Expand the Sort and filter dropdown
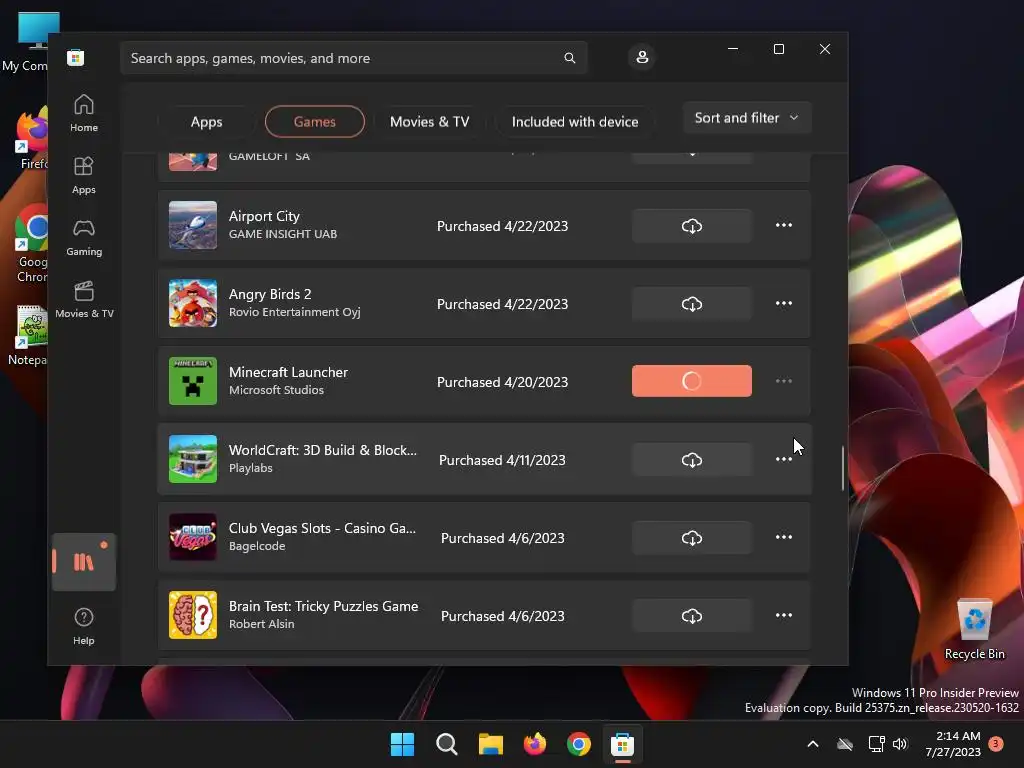Viewport: 1024px width, 768px height. point(747,118)
